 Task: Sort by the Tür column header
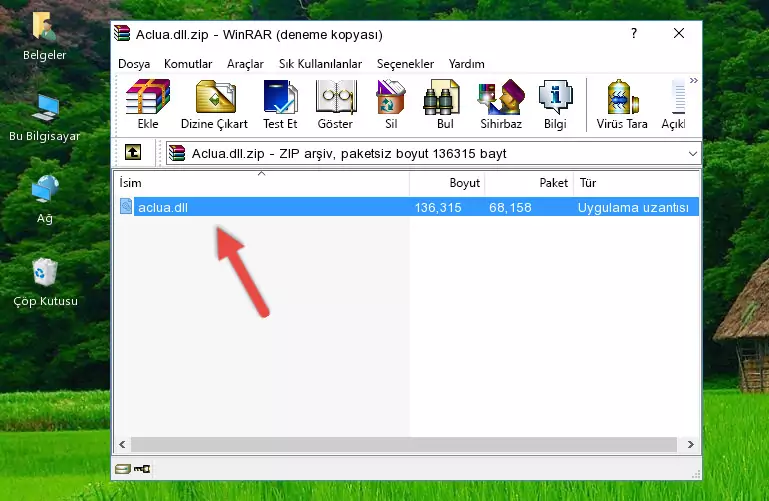pos(636,183)
